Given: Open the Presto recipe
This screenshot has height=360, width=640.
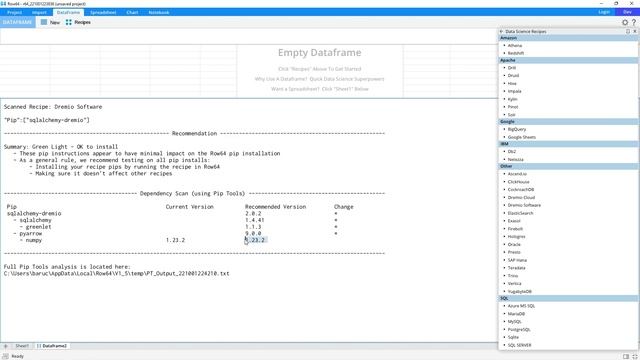Looking at the screenshot, I should 514,252.
